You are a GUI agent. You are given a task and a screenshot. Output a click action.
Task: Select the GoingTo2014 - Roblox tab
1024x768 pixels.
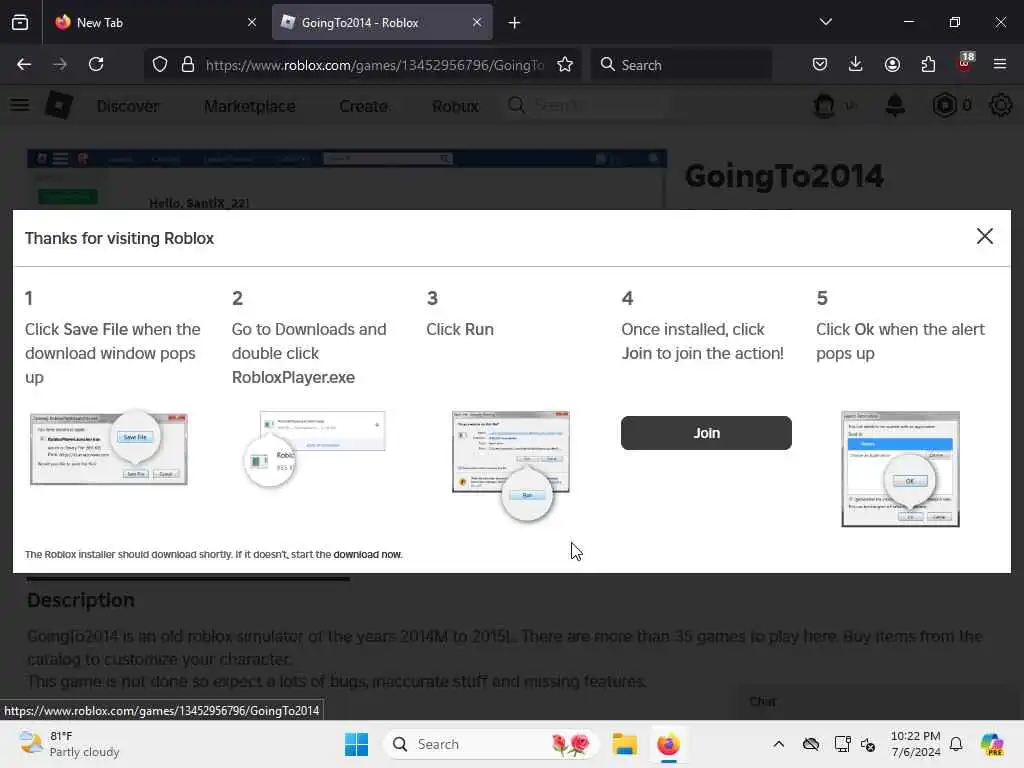coord(382,22)
